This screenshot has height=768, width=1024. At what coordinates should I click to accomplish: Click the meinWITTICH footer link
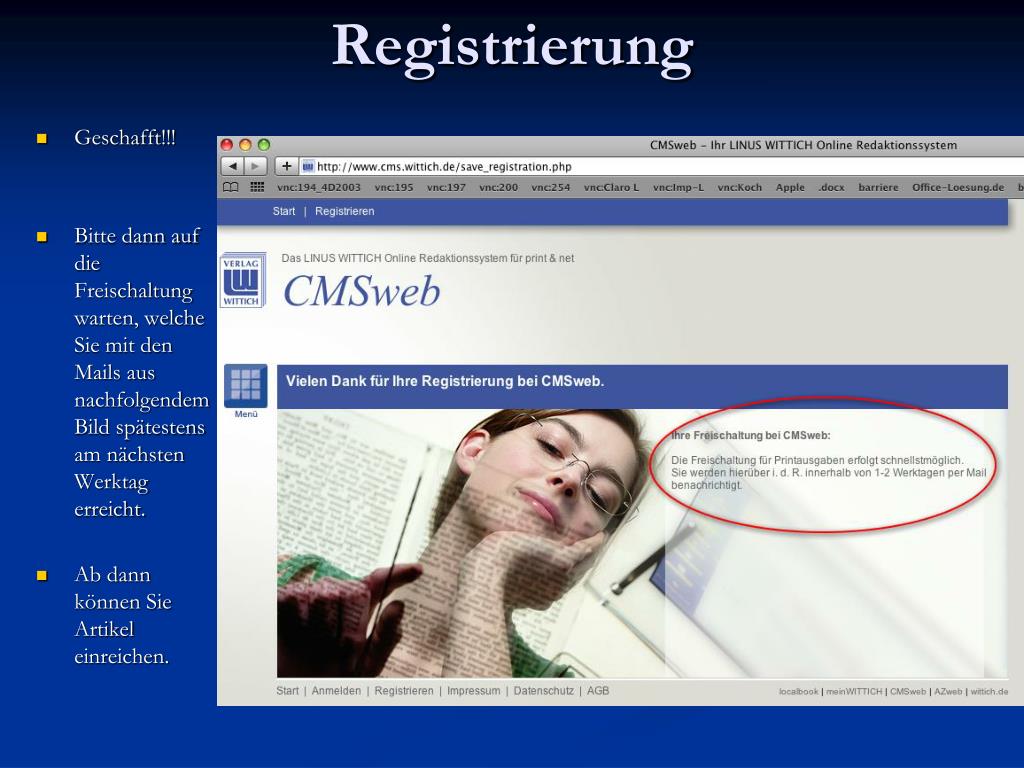click(x=854, y=692)
